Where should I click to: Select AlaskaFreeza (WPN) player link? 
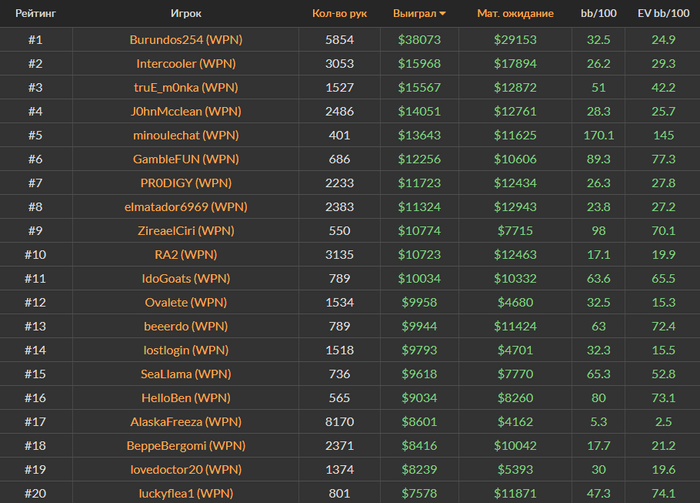(x=186, y=422)
